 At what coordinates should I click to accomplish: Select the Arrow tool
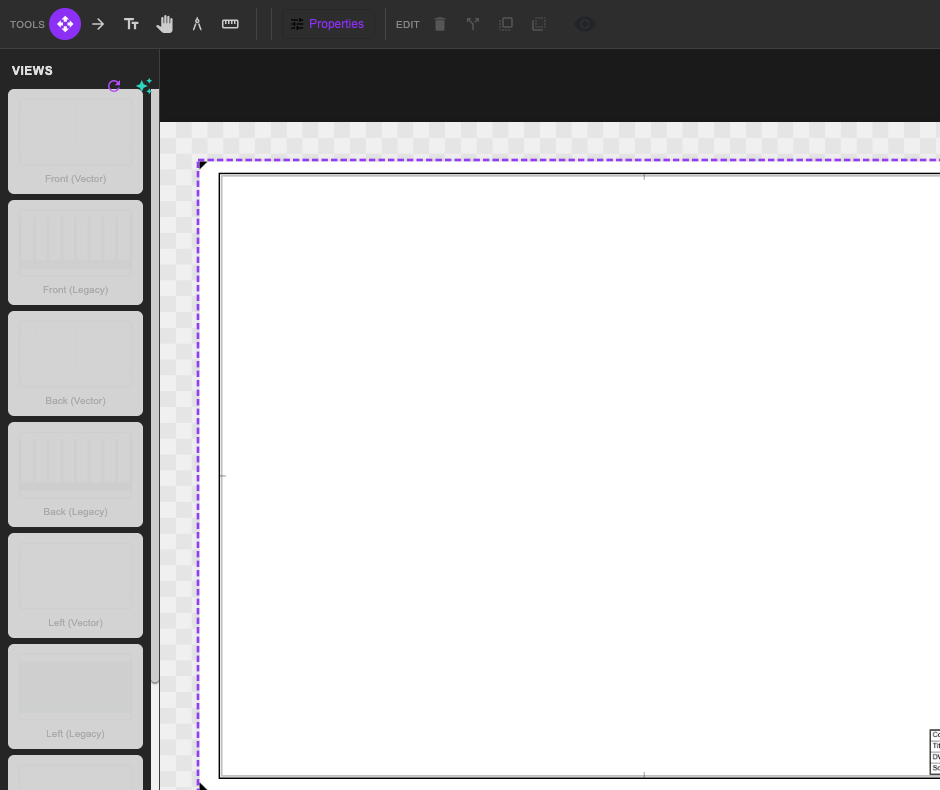[x=98, y=23]
